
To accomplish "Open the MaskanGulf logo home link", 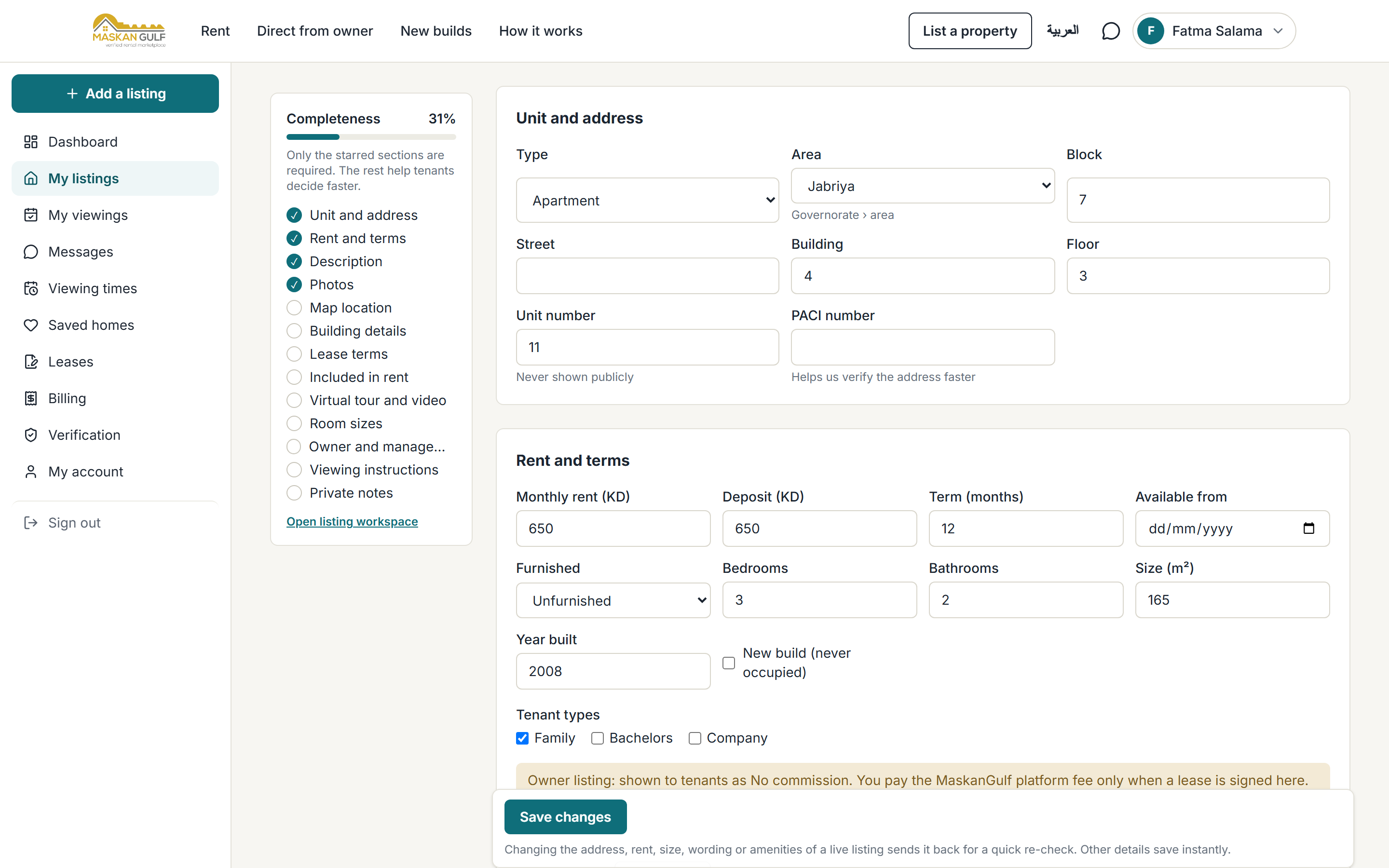I will (x=129, y=31).
